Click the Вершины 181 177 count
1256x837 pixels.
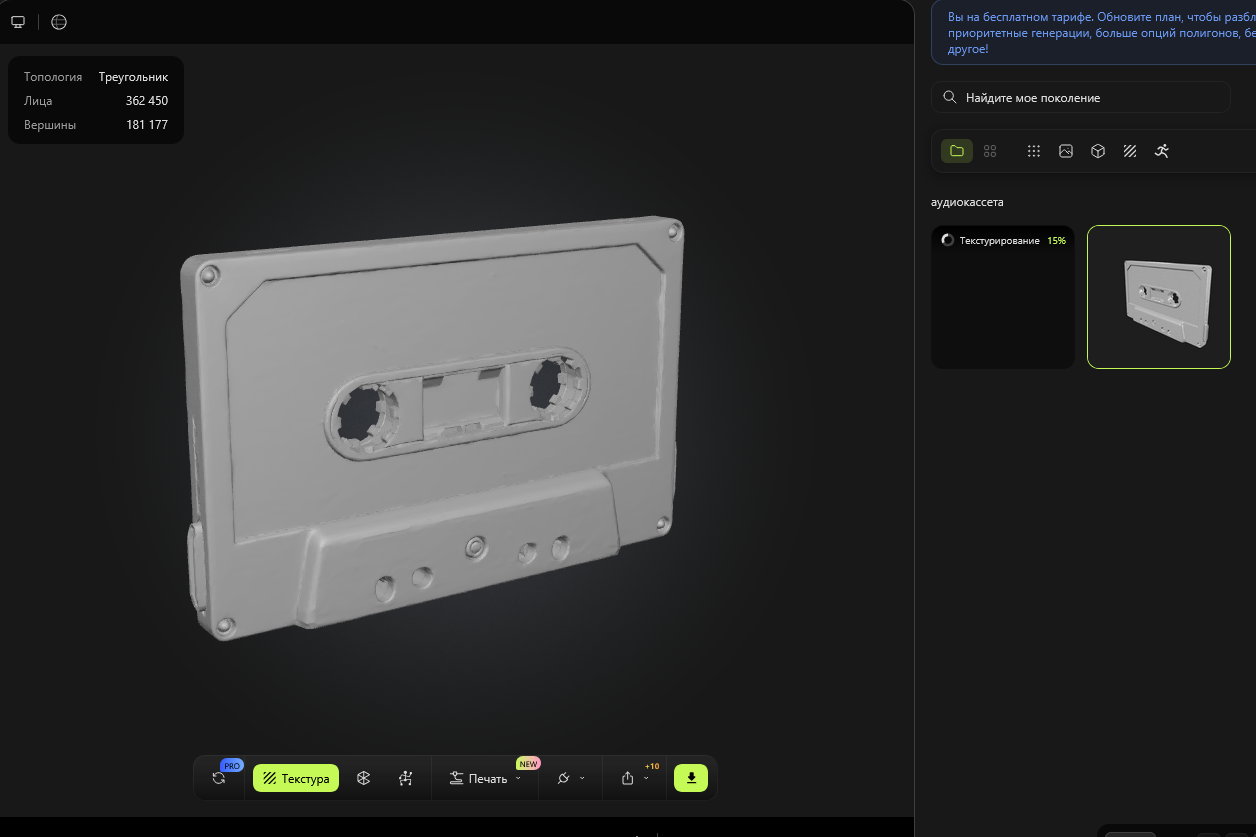click(147, 125)
